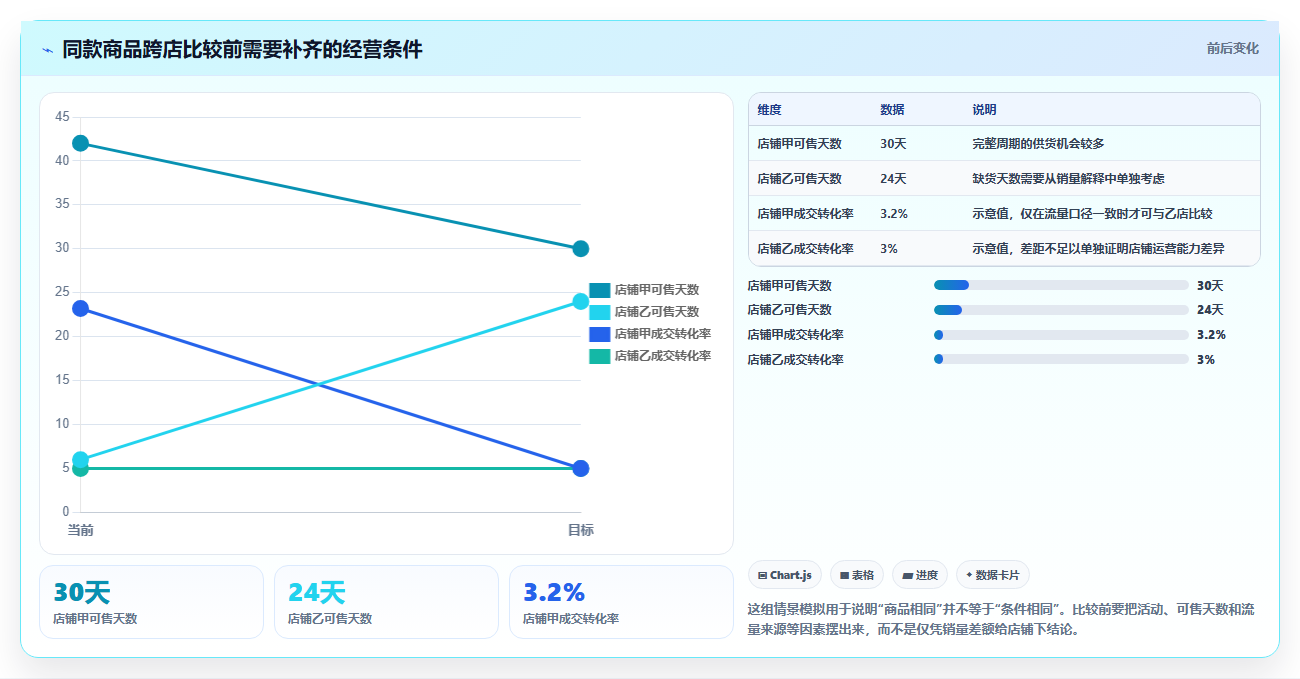Click the 店铺甲可售天数 legend label
Screen dimensions: 1300x679
pos(657,290)
